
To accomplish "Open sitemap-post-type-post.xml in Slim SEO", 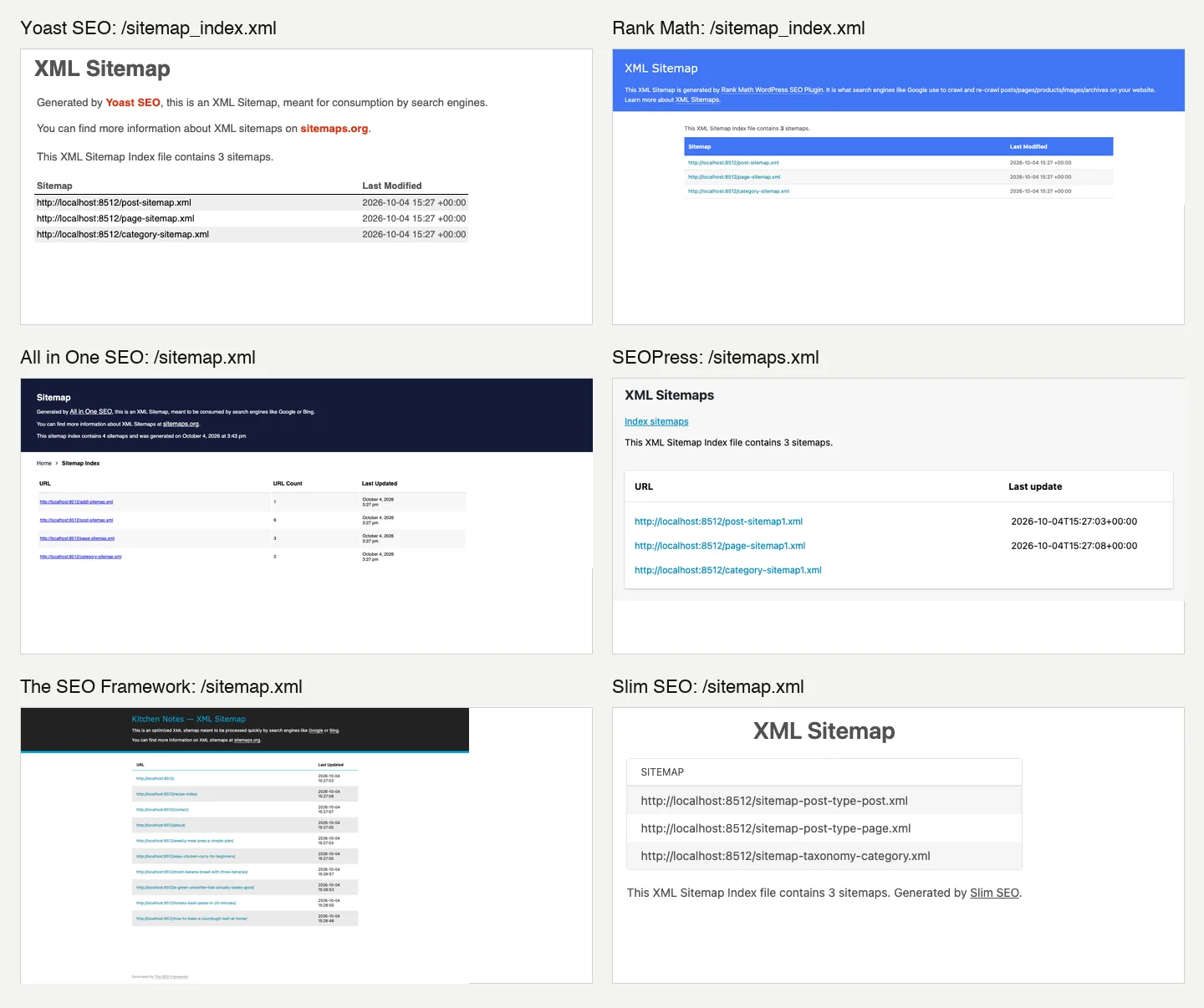I will [774, 801].
